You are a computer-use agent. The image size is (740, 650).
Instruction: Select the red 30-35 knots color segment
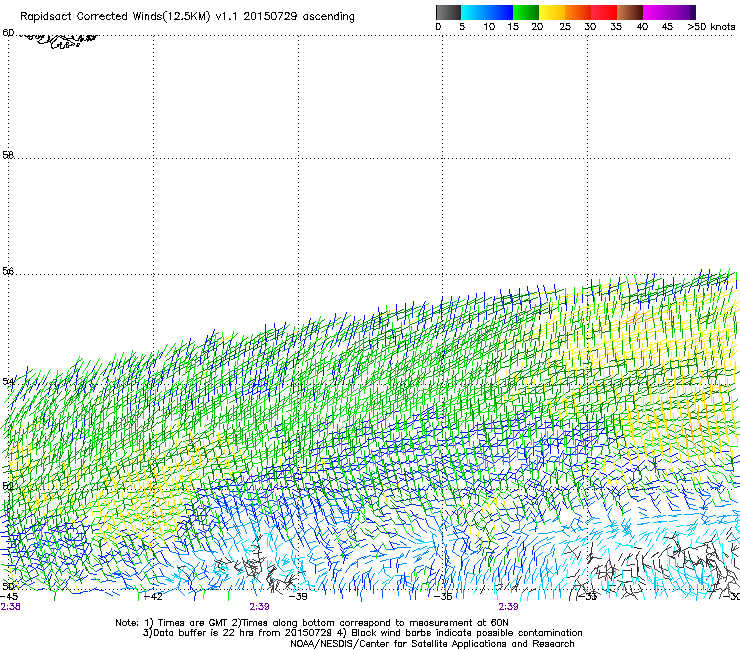pos(604,12)
